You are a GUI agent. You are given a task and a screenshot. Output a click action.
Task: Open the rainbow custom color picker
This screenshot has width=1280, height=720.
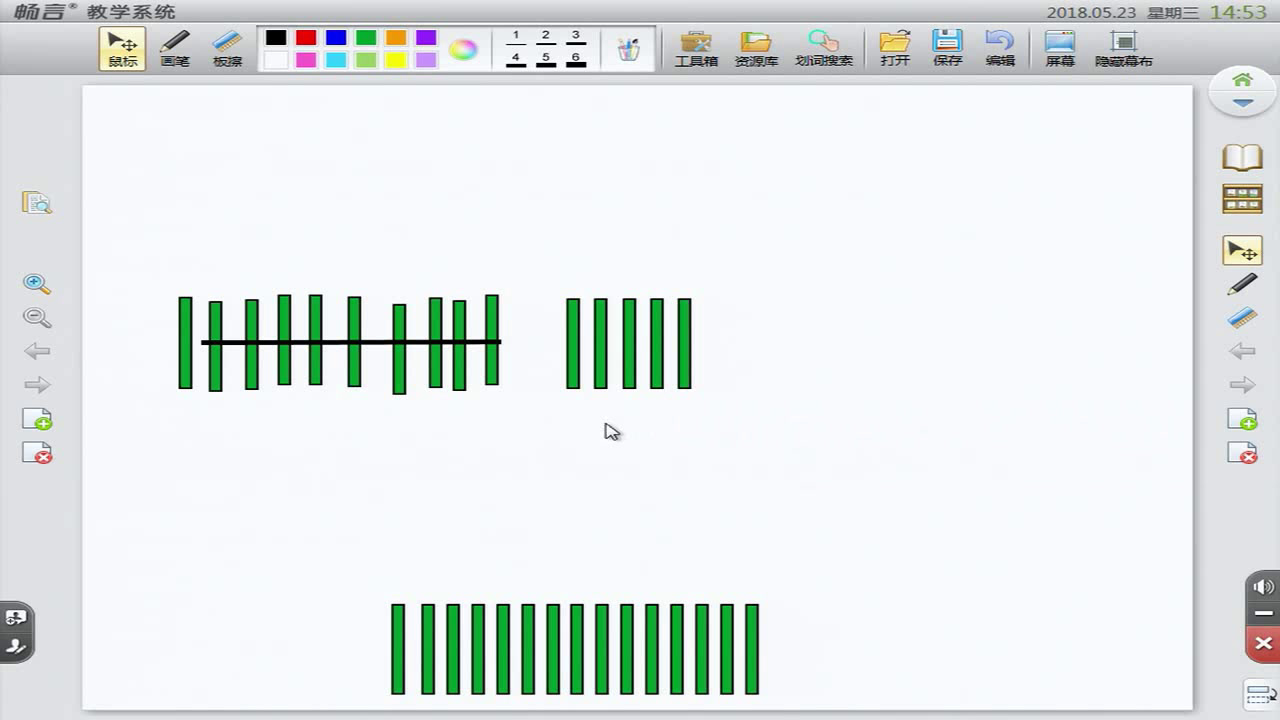pyautogui.click(x=462, y=49)
